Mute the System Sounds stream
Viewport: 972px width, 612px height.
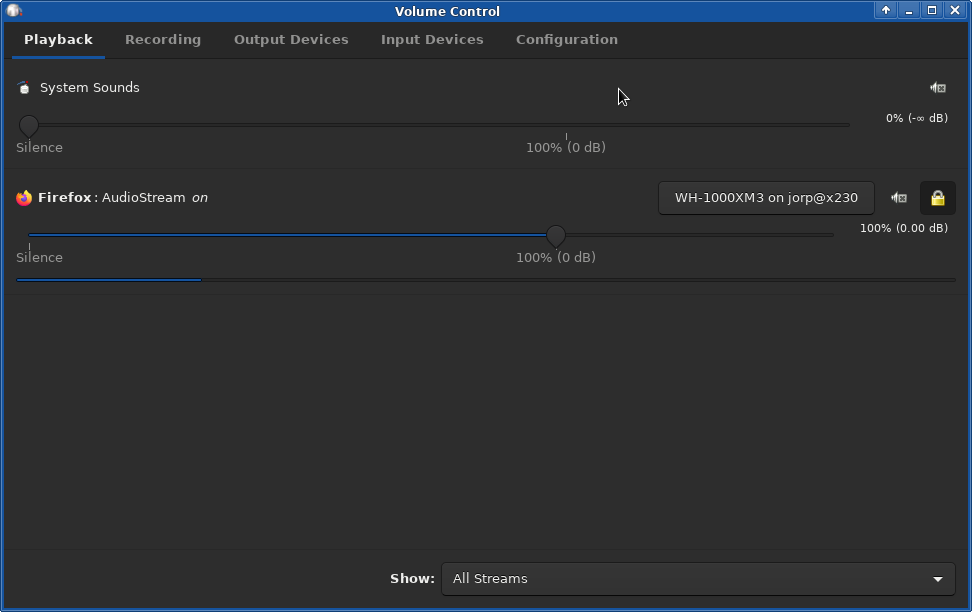[938, 88]
